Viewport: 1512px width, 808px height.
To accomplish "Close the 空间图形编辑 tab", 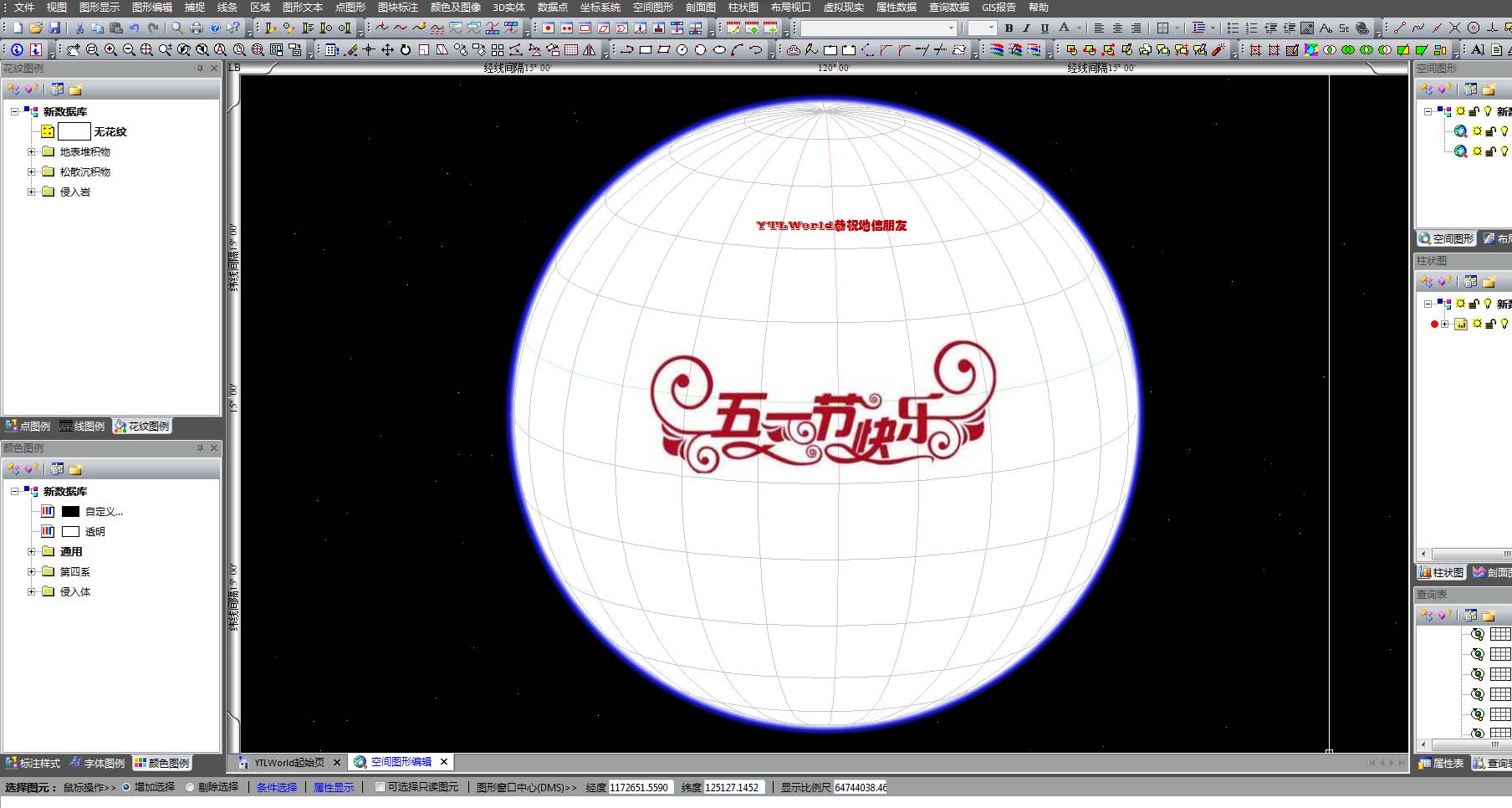I will [x=444, y=762].
